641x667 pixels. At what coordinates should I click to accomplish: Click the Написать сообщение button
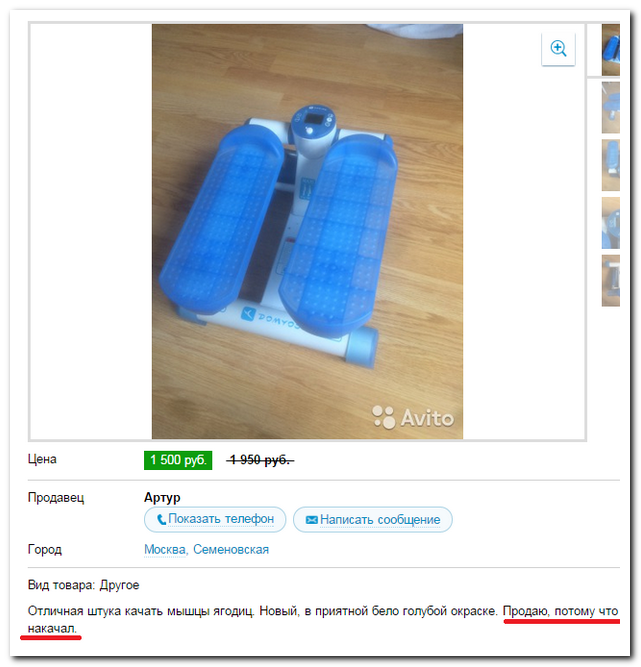pyautogui.click(x=373, y=519)
